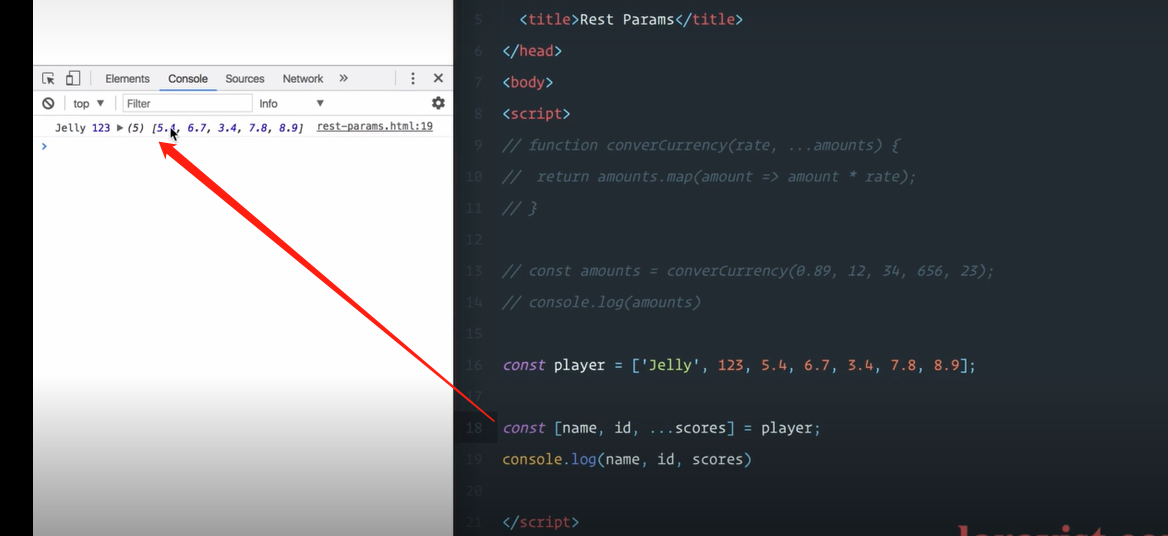
Task: Open DevTools three-dot customize menu
Action: [x=413, y=78]
